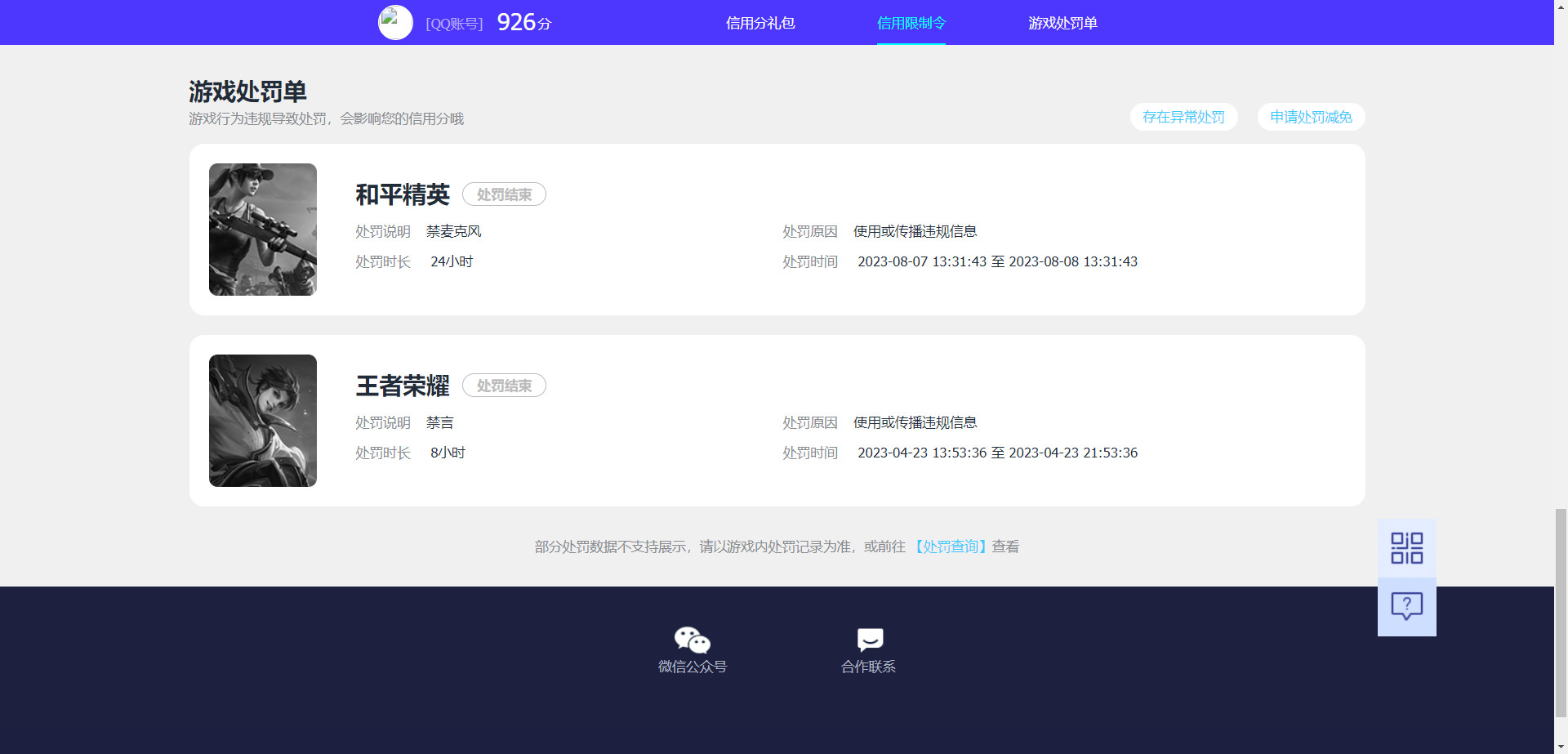Click 使用或传播违规信息 in 和平精英 card
Viewport: 1568px width, 754px height.
click(915, 231)
